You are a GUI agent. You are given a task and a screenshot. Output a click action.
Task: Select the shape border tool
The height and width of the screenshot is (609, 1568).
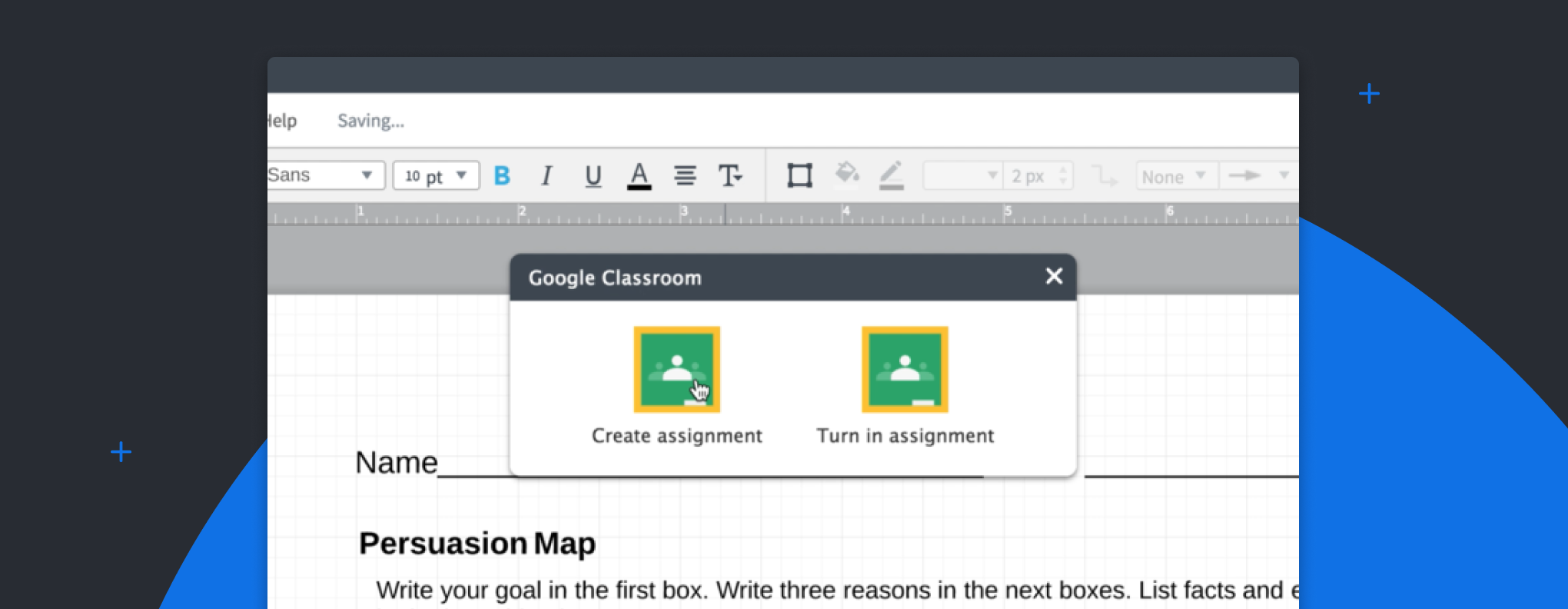coord(799,175)
